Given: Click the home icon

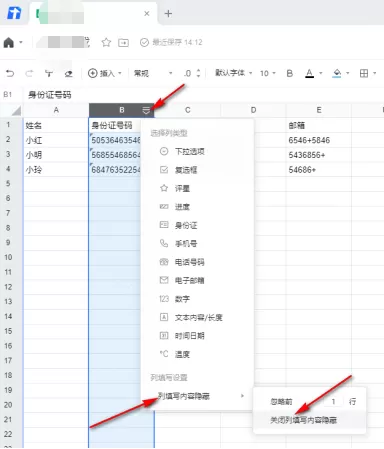Looking at the screenshot, I should tap(9, 42).
